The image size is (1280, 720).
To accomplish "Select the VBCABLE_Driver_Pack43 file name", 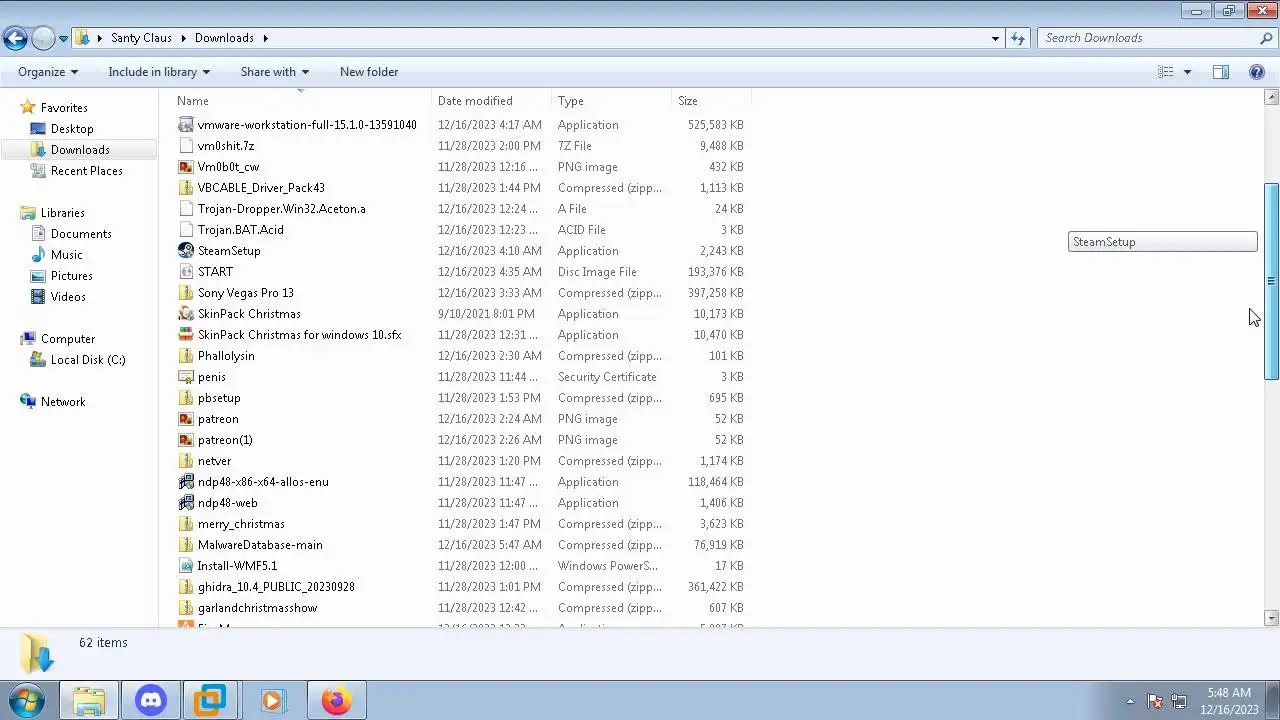I will [261, 188].
